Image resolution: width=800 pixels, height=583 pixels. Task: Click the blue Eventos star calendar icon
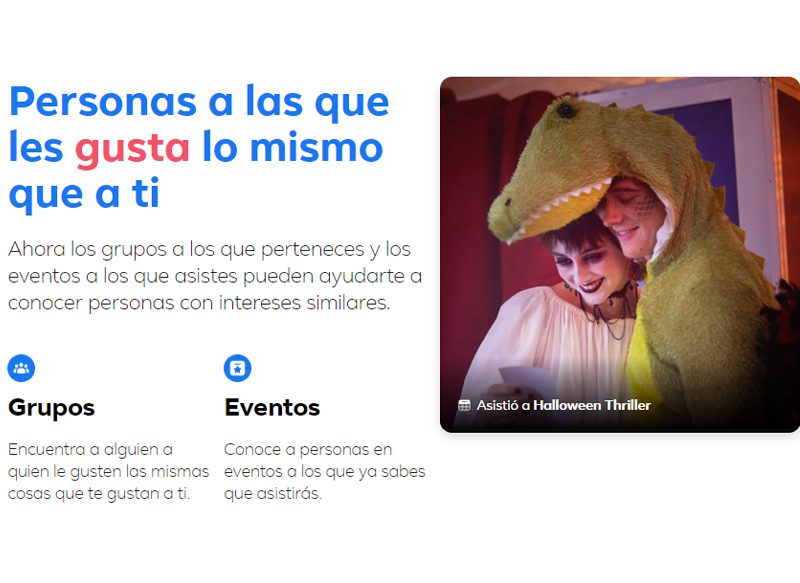tap(237, 368)
